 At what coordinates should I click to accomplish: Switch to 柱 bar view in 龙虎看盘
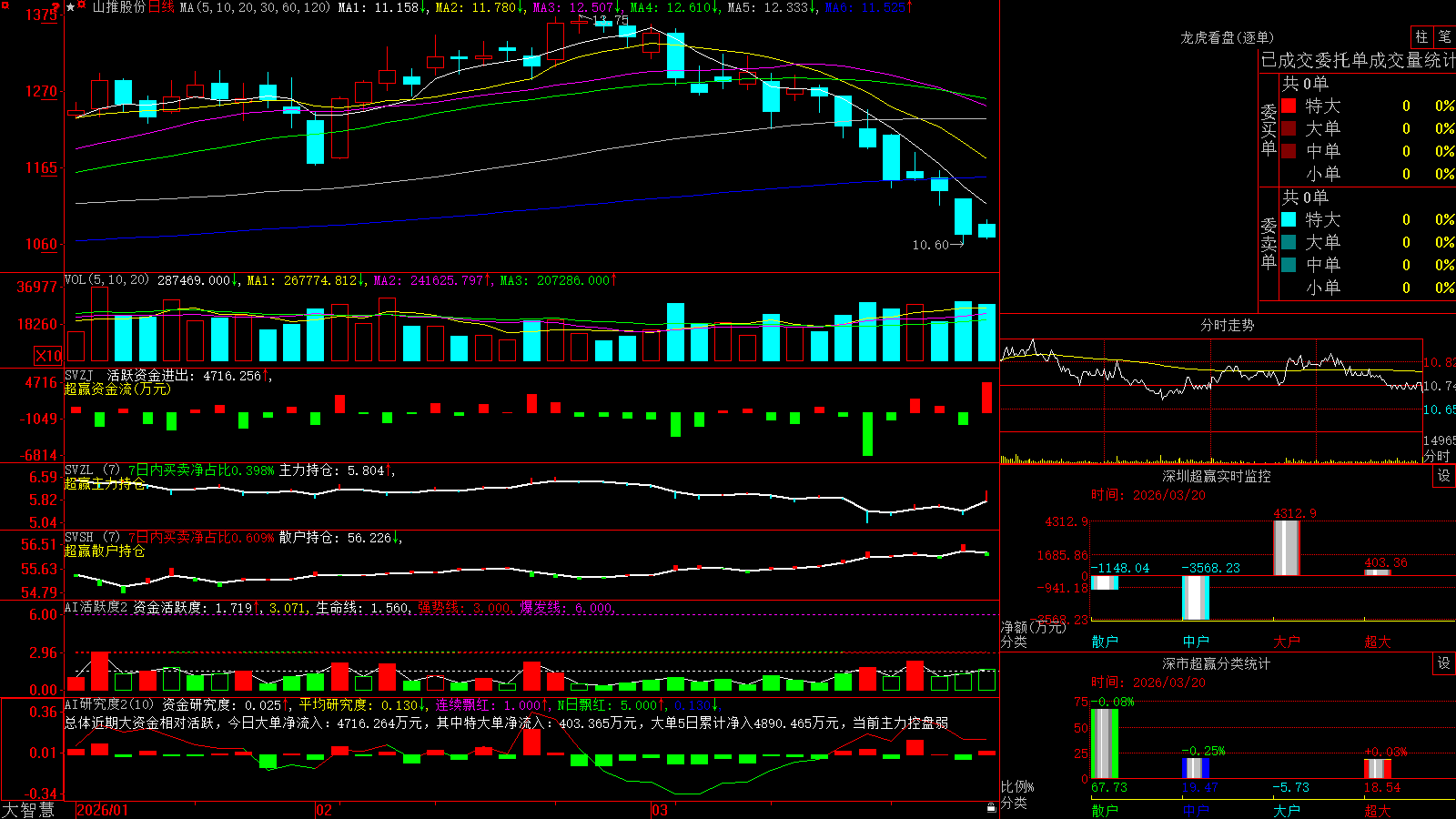(1421, 36)
